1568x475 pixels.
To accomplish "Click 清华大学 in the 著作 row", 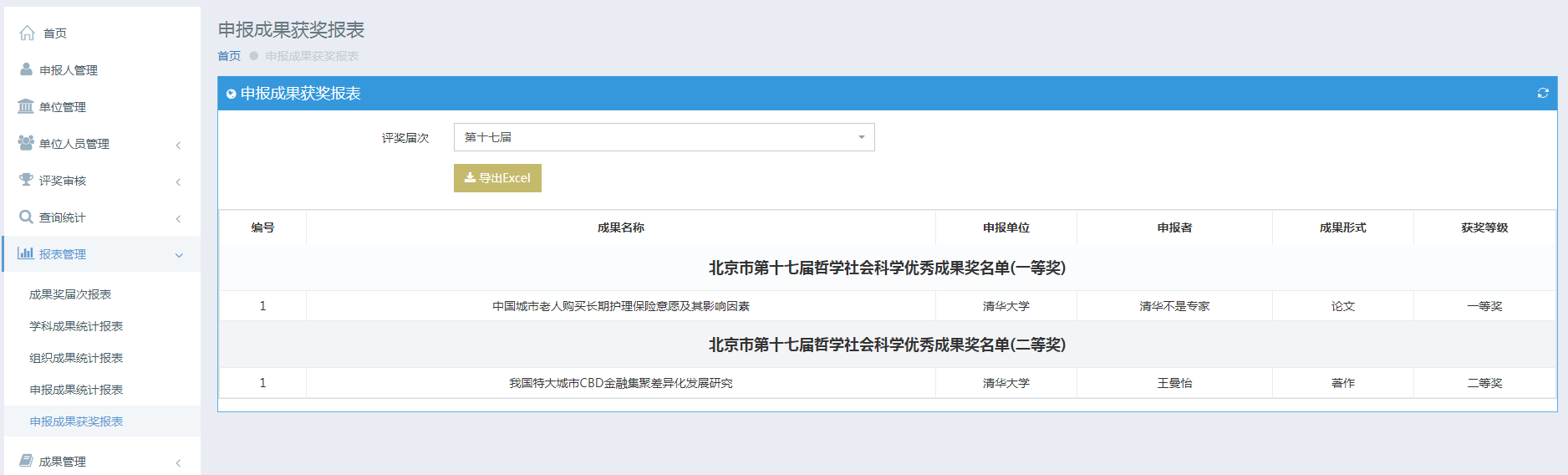I will tap(1006, 383).
